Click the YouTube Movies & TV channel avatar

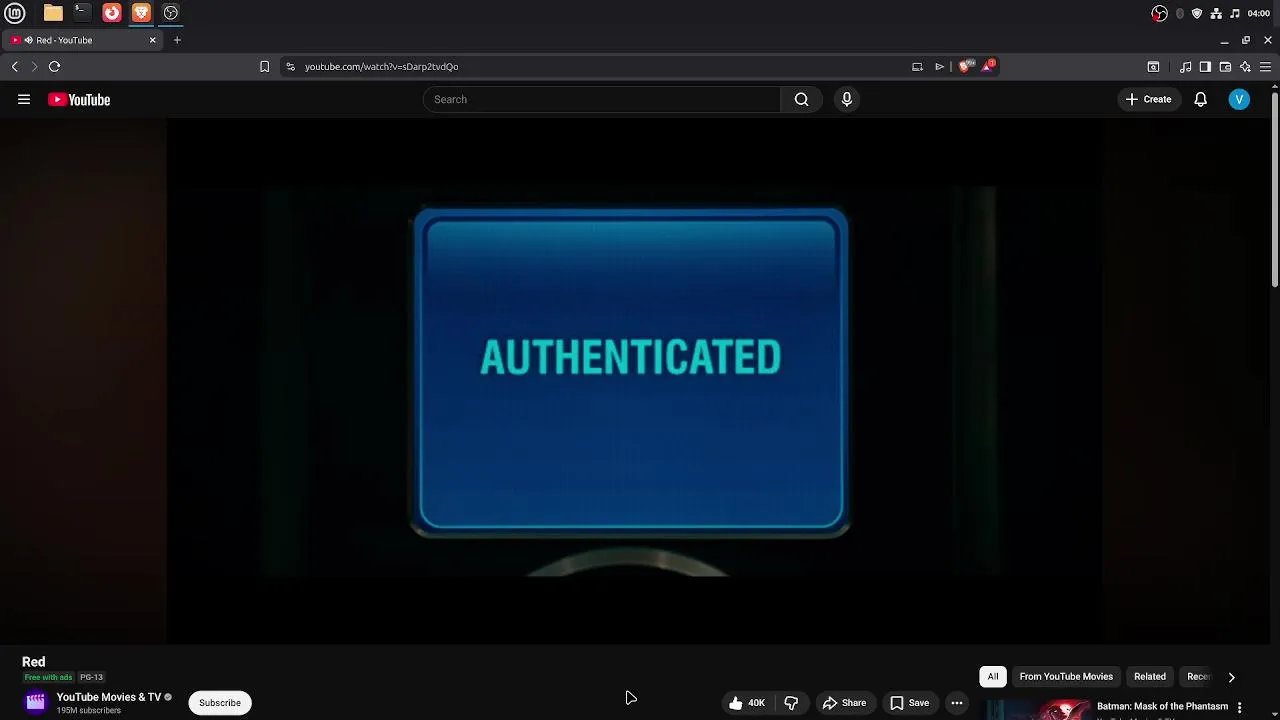(36, 702)
